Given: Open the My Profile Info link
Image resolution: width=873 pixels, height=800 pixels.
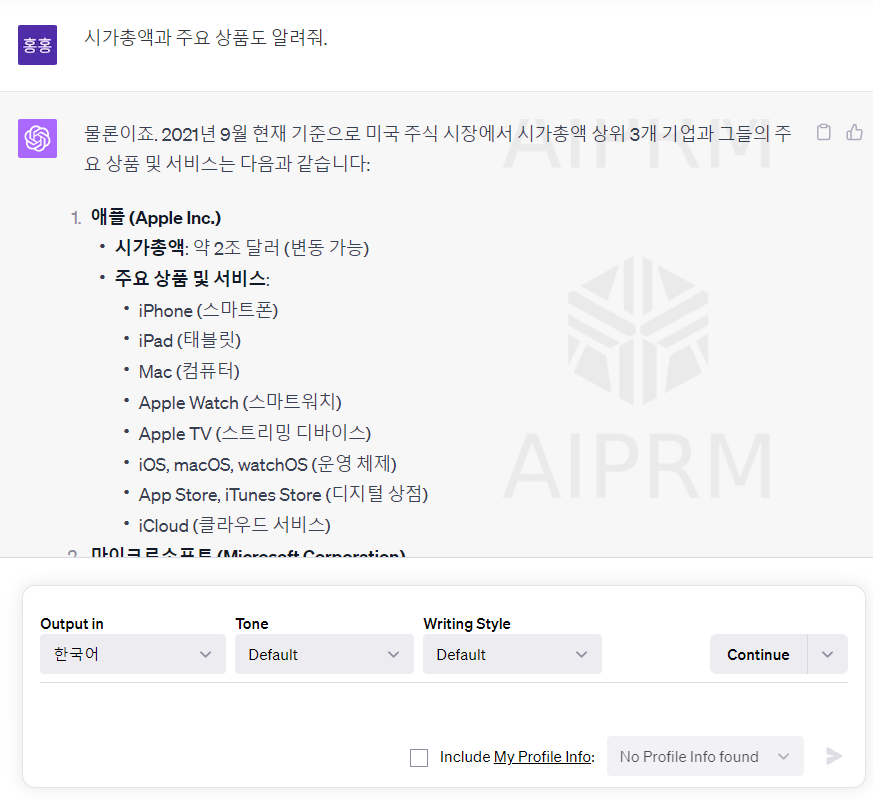Looking at the screenshot, I should (x=542, y=757).
